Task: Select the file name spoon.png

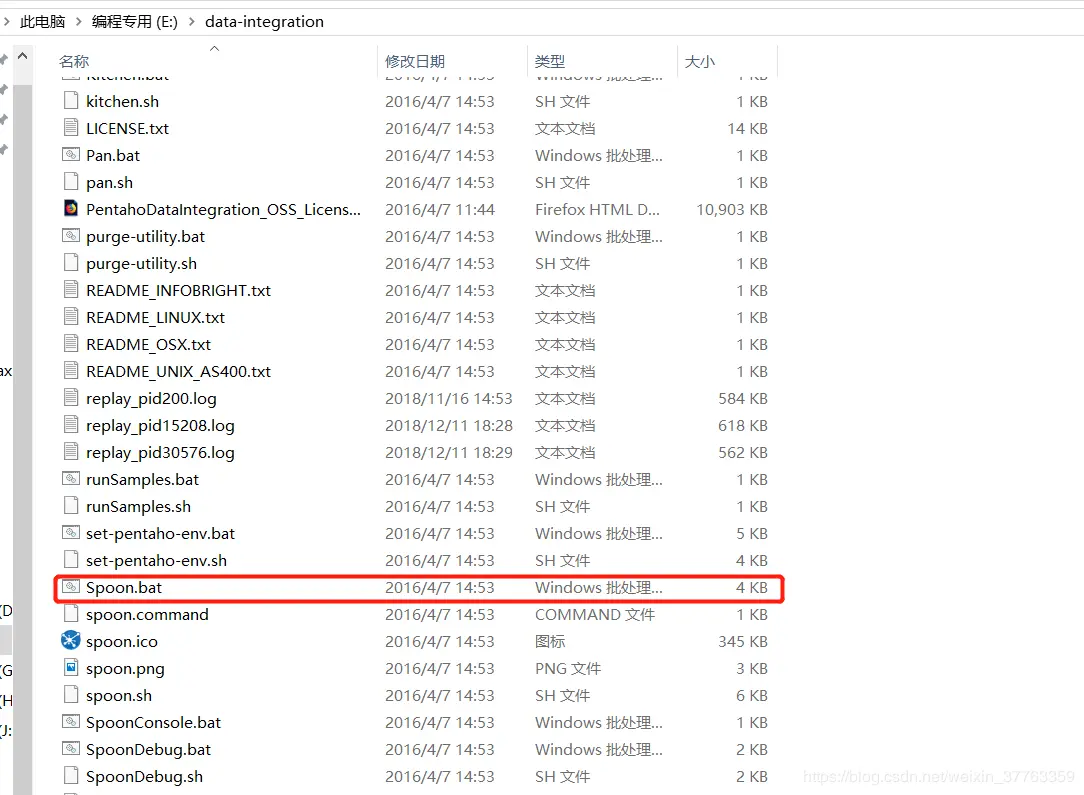Action: click(x=125, y=668)
